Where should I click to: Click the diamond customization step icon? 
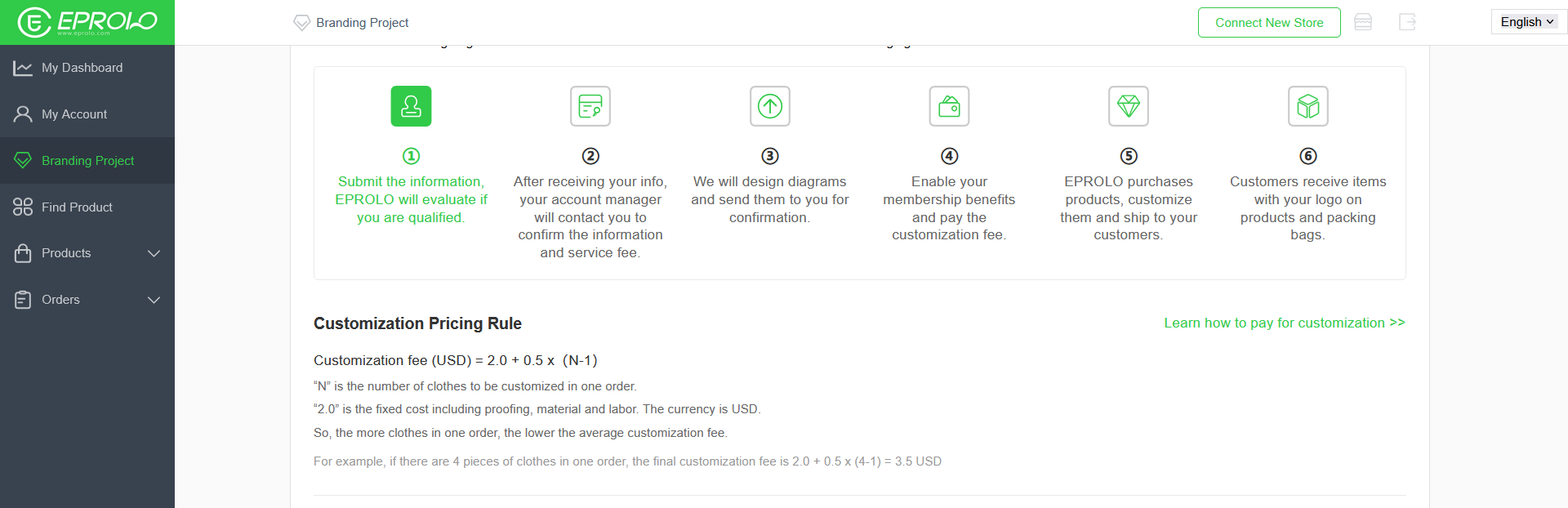click(1129, 106)
